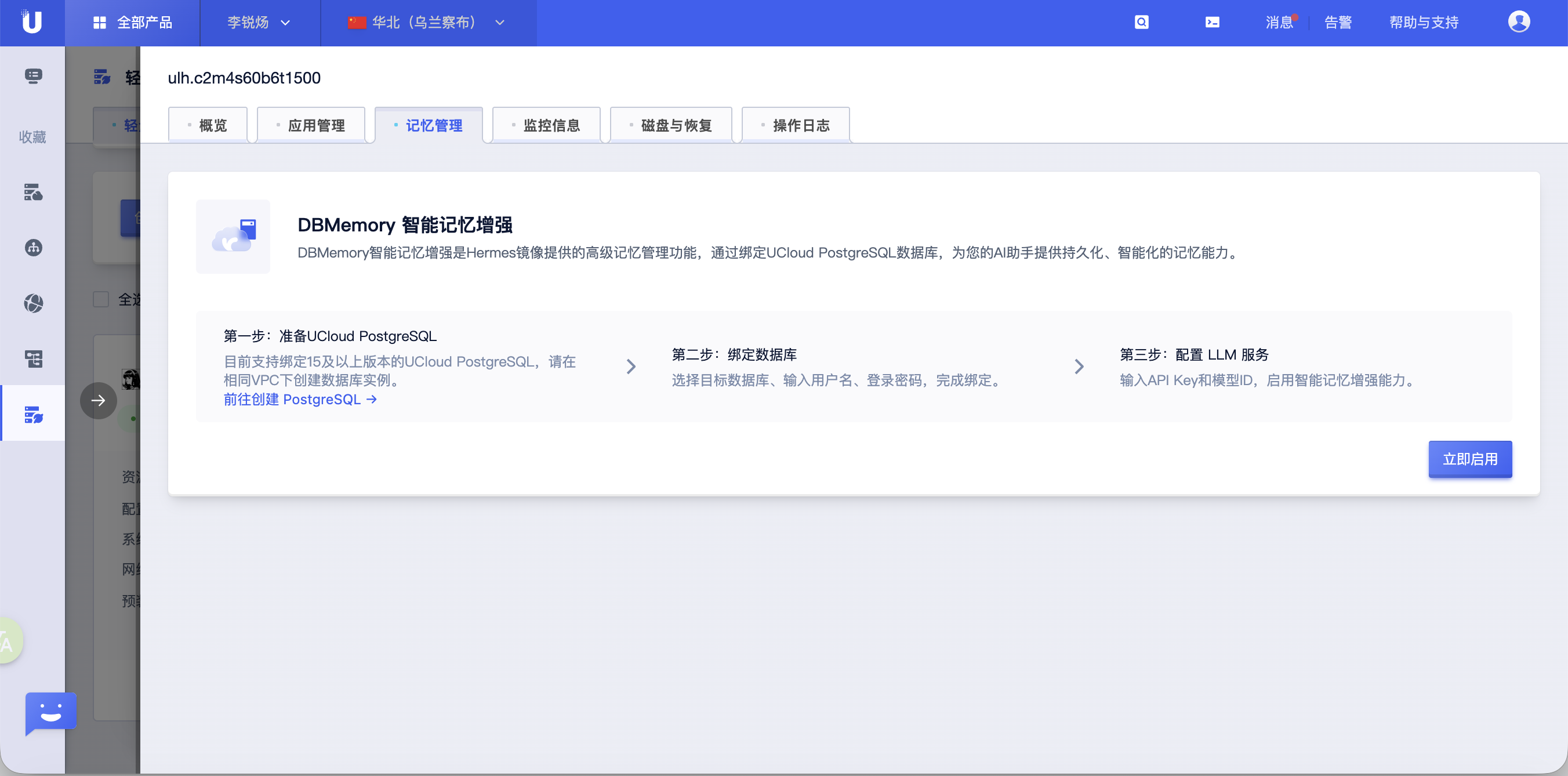Click the grid icon beside 全部产品
The image size is (1568, 776).
(100, 23)
